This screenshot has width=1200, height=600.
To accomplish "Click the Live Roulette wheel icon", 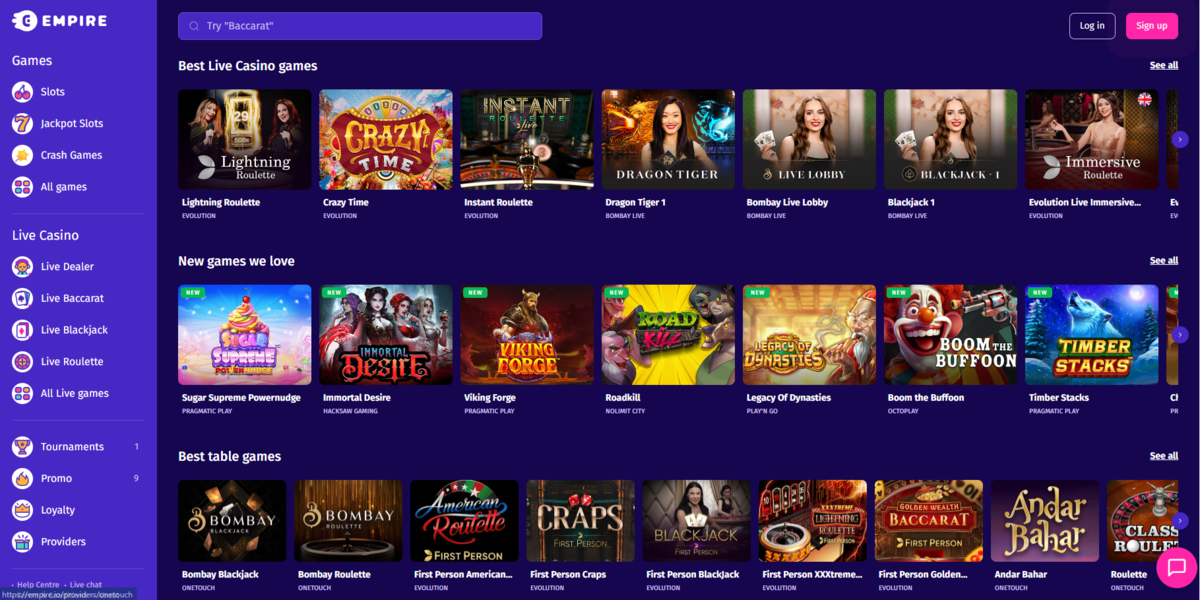I will point(22,362).
